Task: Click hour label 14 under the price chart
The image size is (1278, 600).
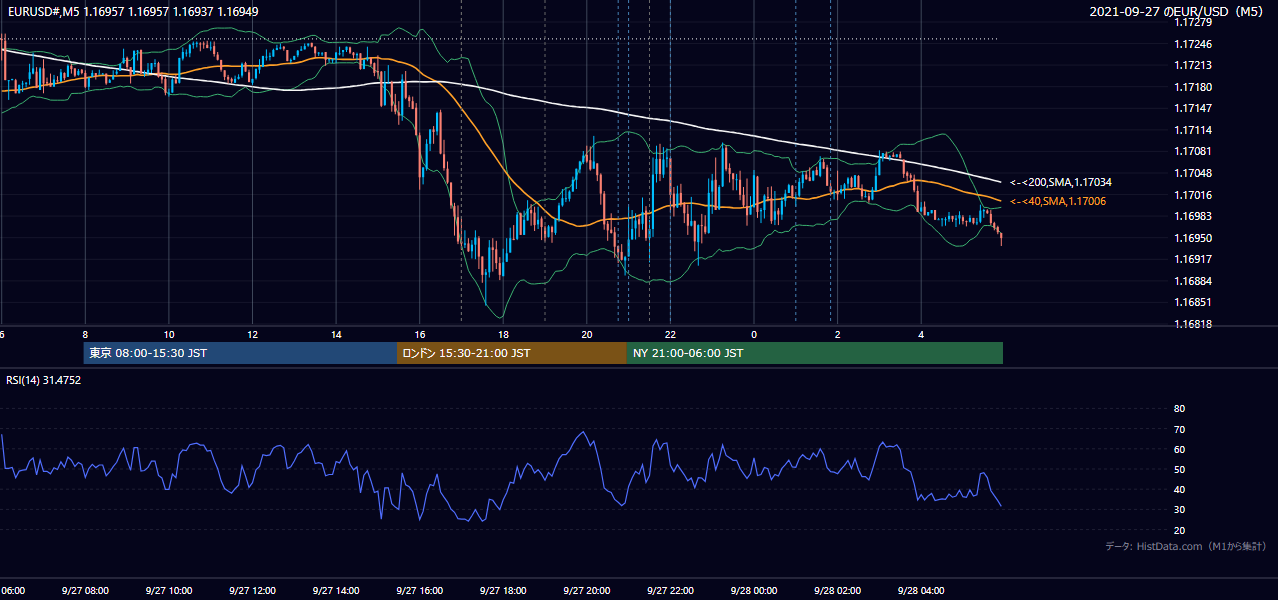Action: 336,334
